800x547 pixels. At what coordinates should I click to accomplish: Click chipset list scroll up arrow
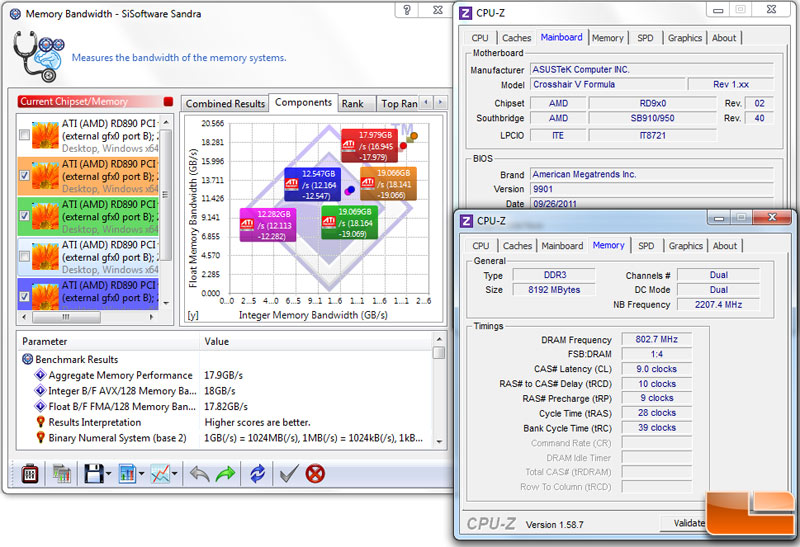[166, 122]
